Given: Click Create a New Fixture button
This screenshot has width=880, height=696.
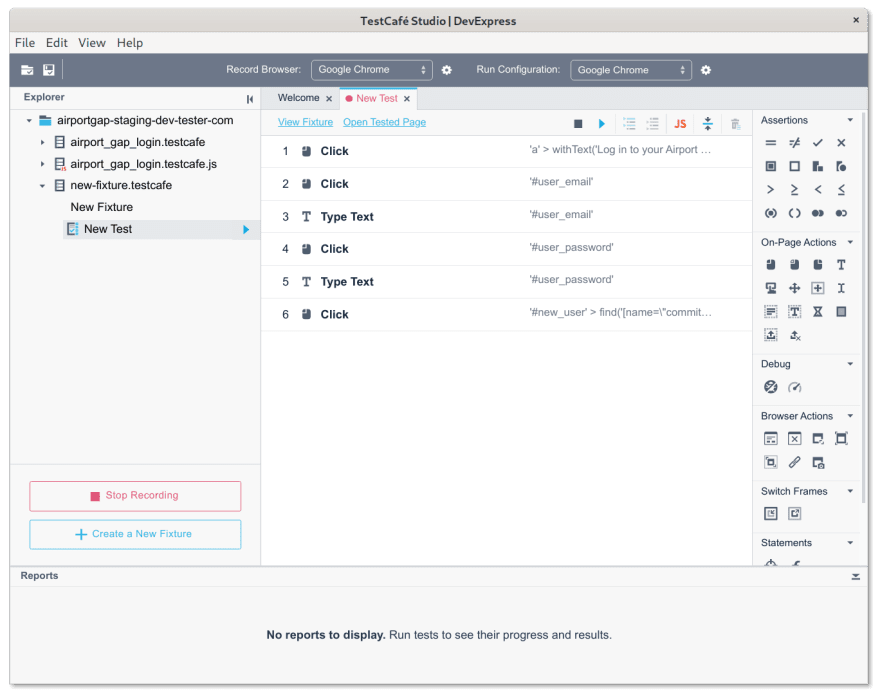Looking at the screenshot, I should tap(135, 534).
